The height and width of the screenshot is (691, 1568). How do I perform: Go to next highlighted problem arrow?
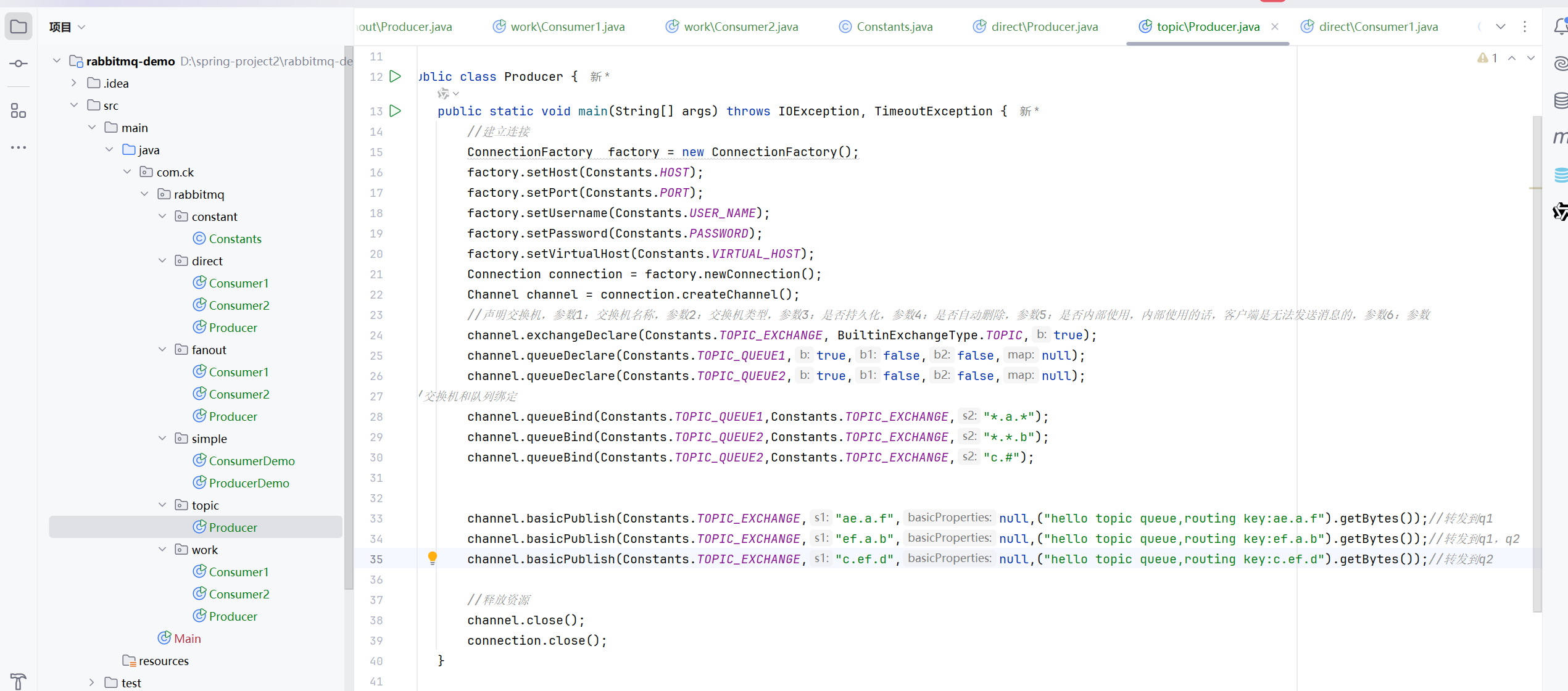tap(1531, 58)
